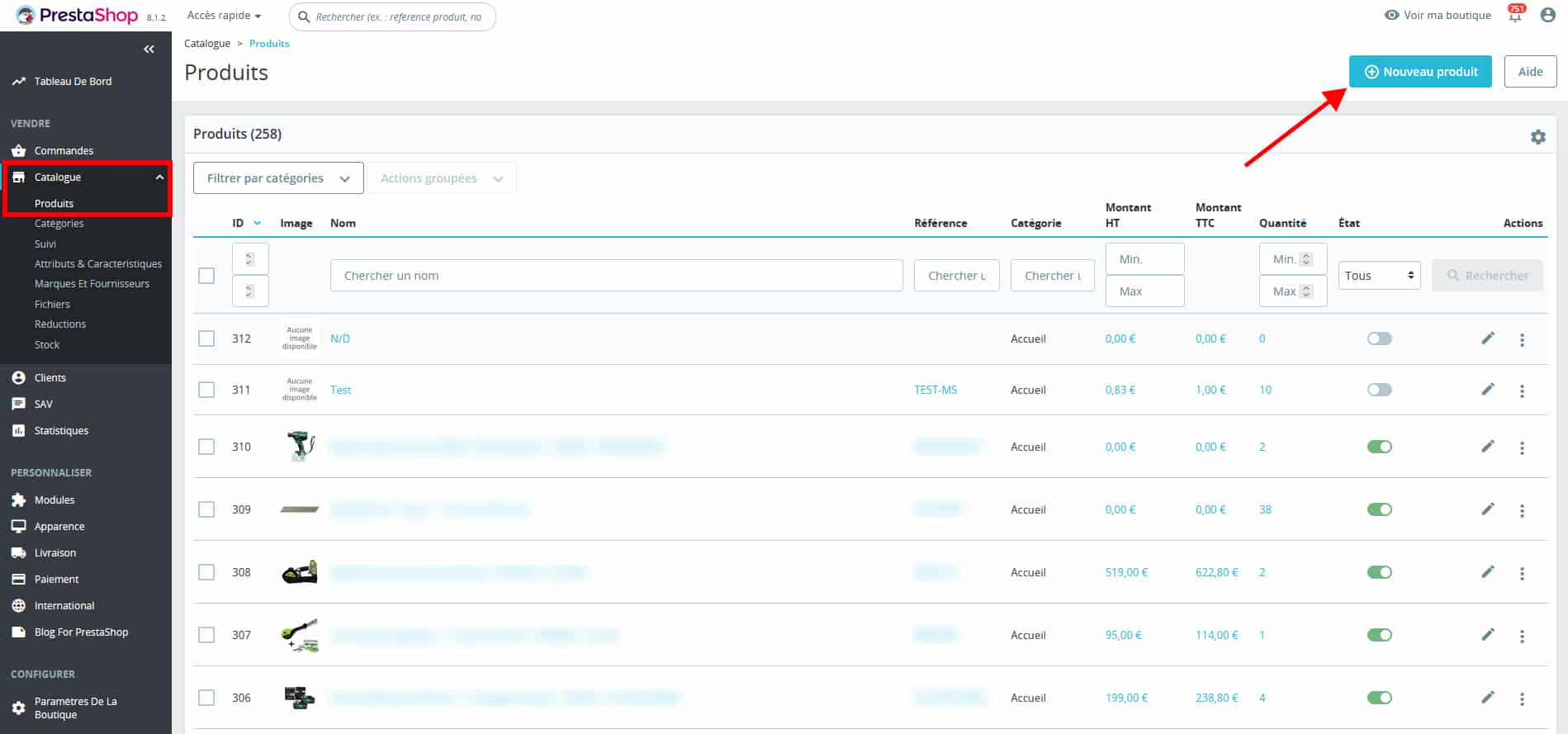1568x734 pixels.
Task: Open Paramètres De La Boutique
Action: [x=75, y=708]
